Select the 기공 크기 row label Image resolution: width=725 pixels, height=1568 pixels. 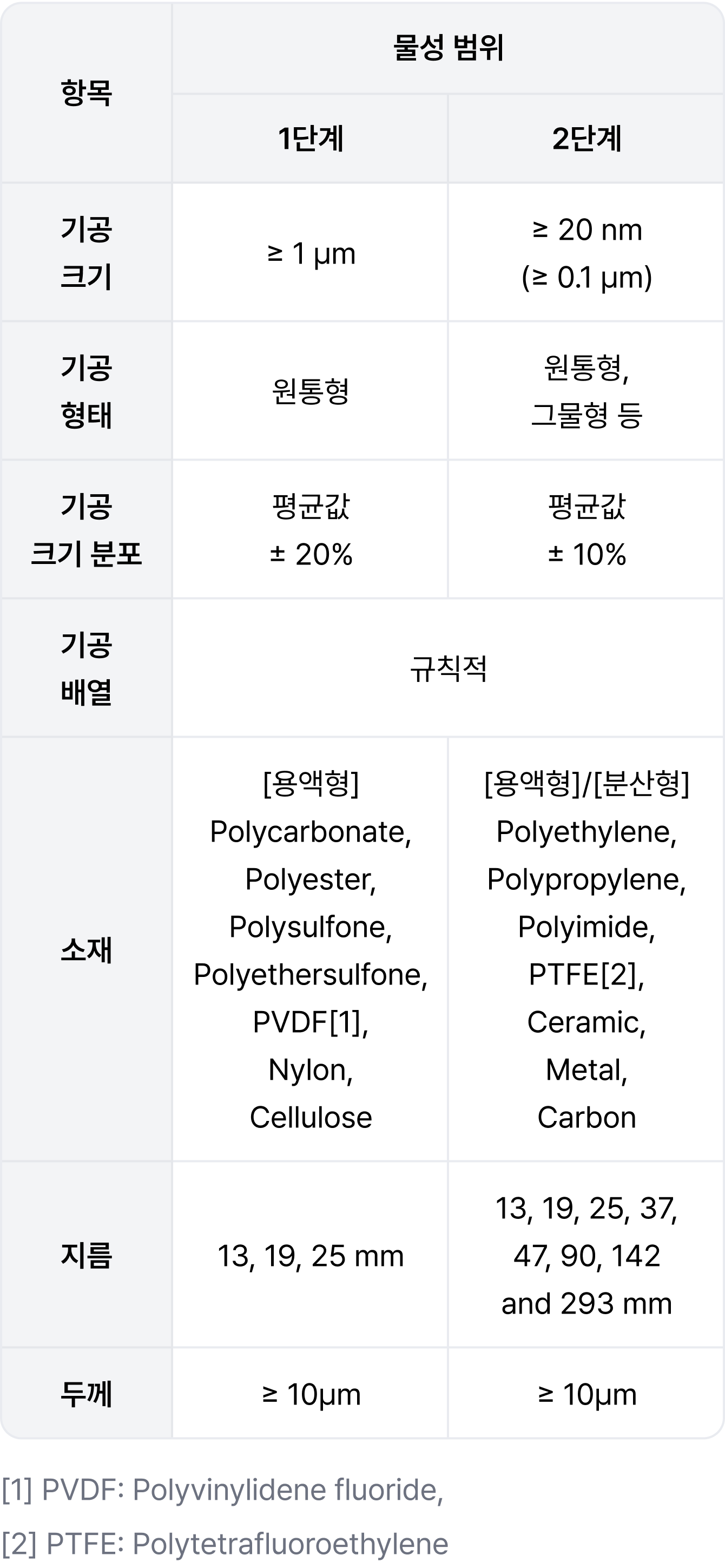click(x=87, y=253)
